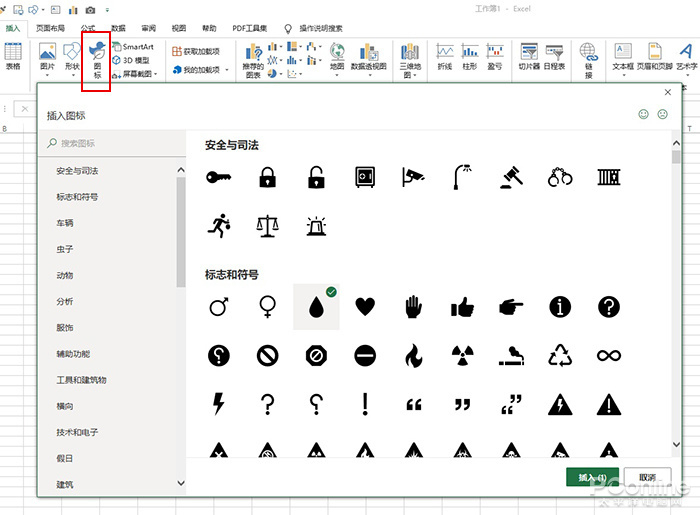The height and width of the screenshot is (515, 700).
Task: Select the handcuffs icon
Action: pyautogui.click(x=560, y=178)
